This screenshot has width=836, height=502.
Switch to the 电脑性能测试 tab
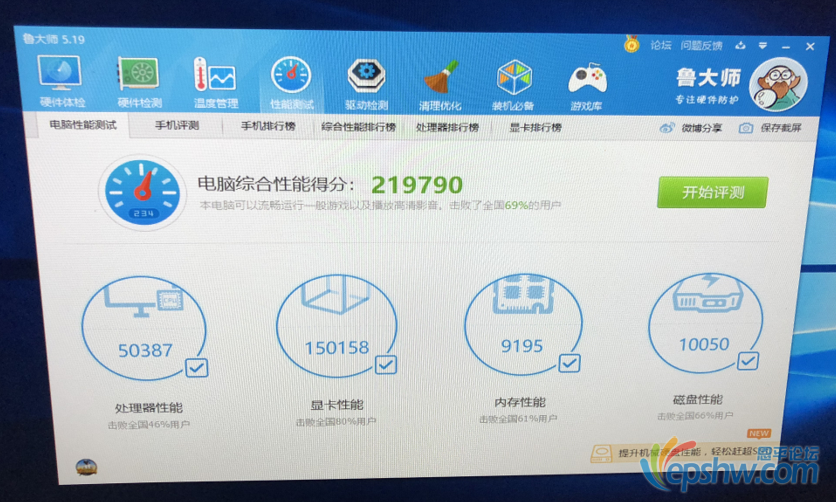click(x=83, y=125)
